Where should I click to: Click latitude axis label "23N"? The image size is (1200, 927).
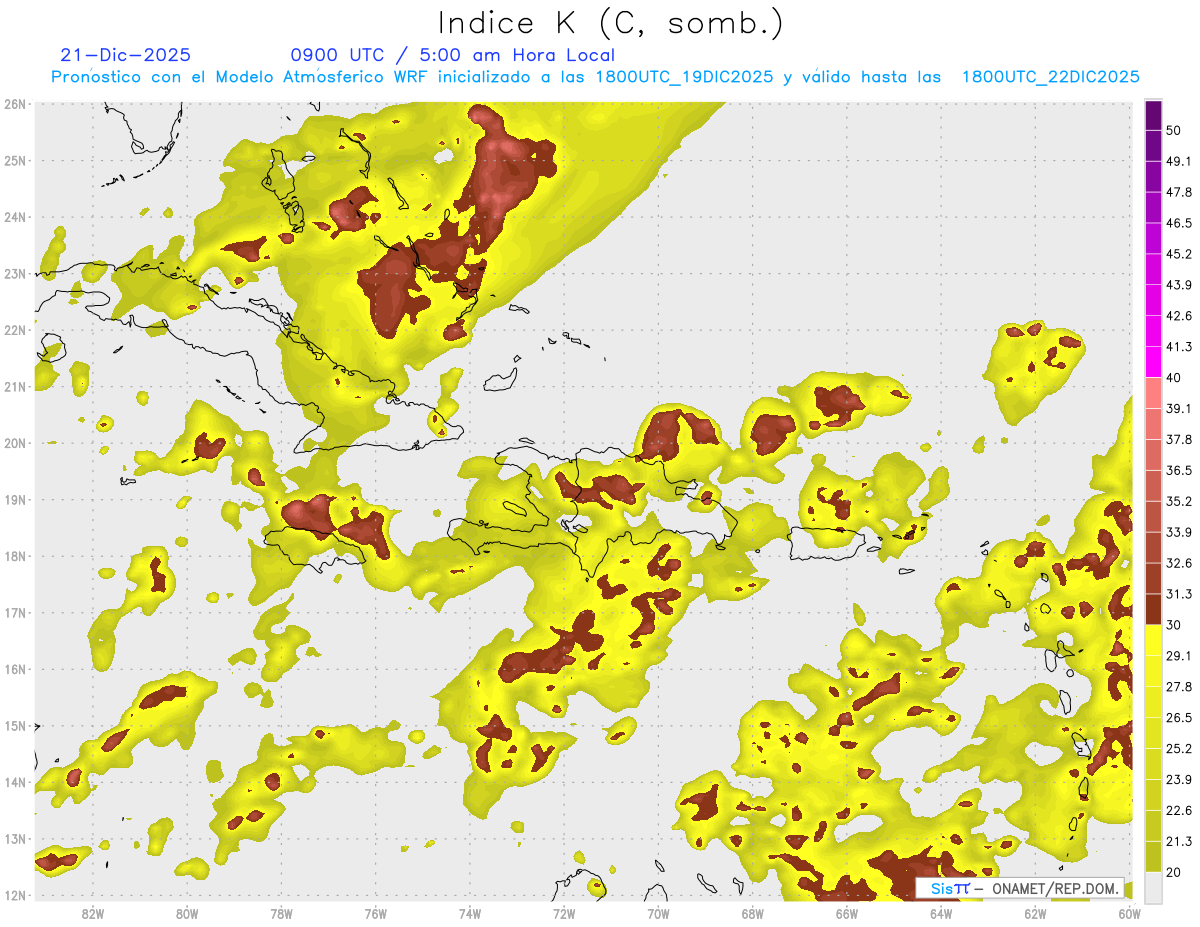point(14,274)
